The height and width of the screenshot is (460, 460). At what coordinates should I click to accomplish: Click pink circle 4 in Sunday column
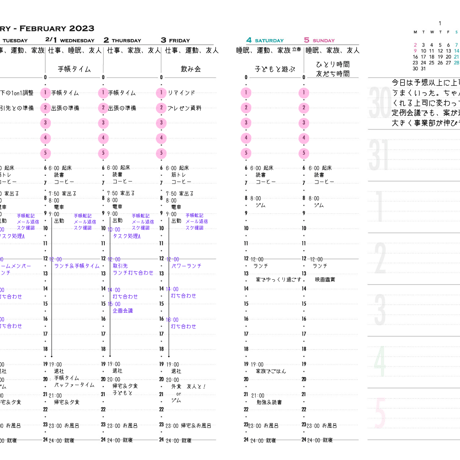point(304,138)
